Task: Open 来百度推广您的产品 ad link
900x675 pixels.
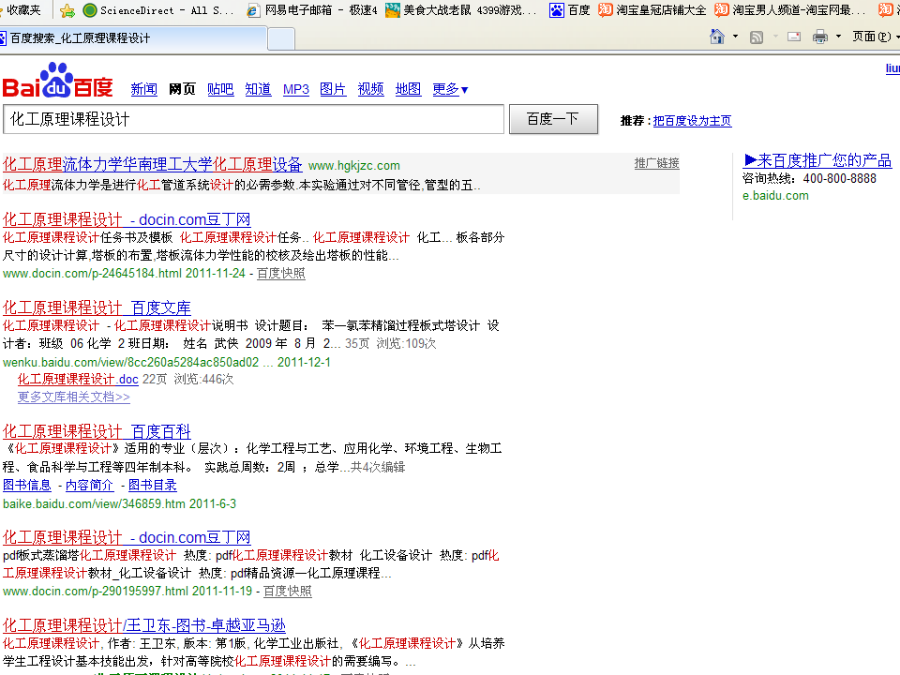Action: tap(817, 160)
